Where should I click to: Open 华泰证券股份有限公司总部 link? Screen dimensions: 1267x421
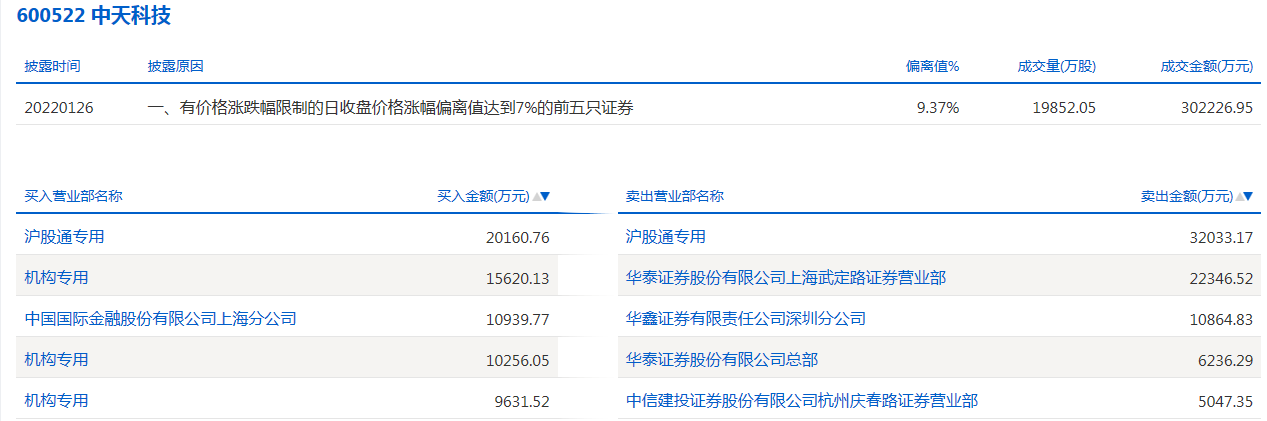pos(722,359)
